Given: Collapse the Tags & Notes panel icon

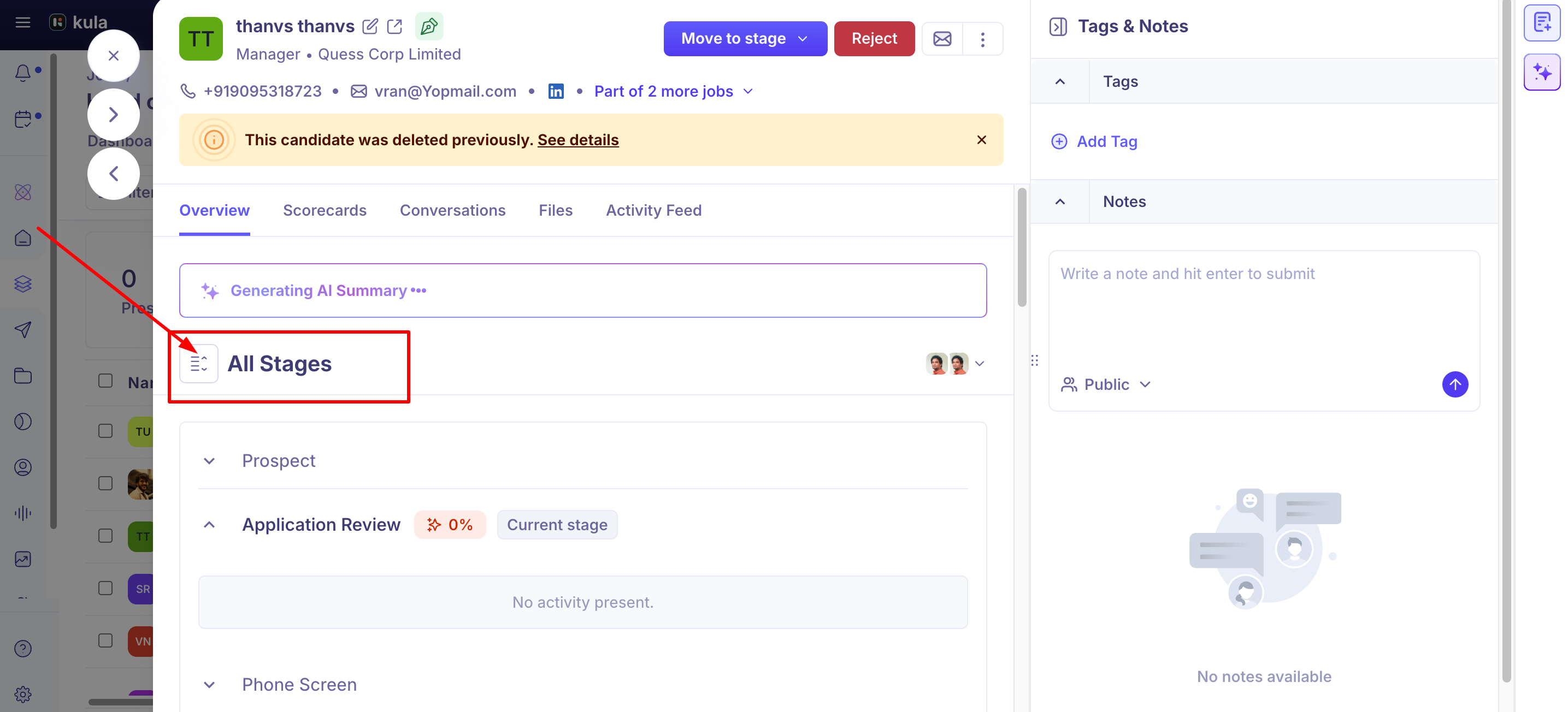Looking at the screenshot, I should [x=1058, y=27].
